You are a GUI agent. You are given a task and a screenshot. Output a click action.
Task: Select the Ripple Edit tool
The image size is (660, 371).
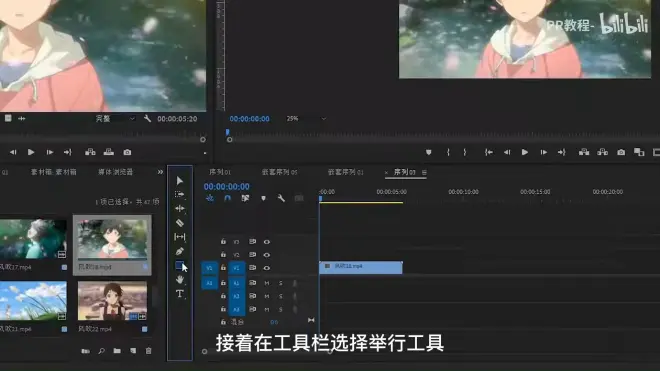180,208
